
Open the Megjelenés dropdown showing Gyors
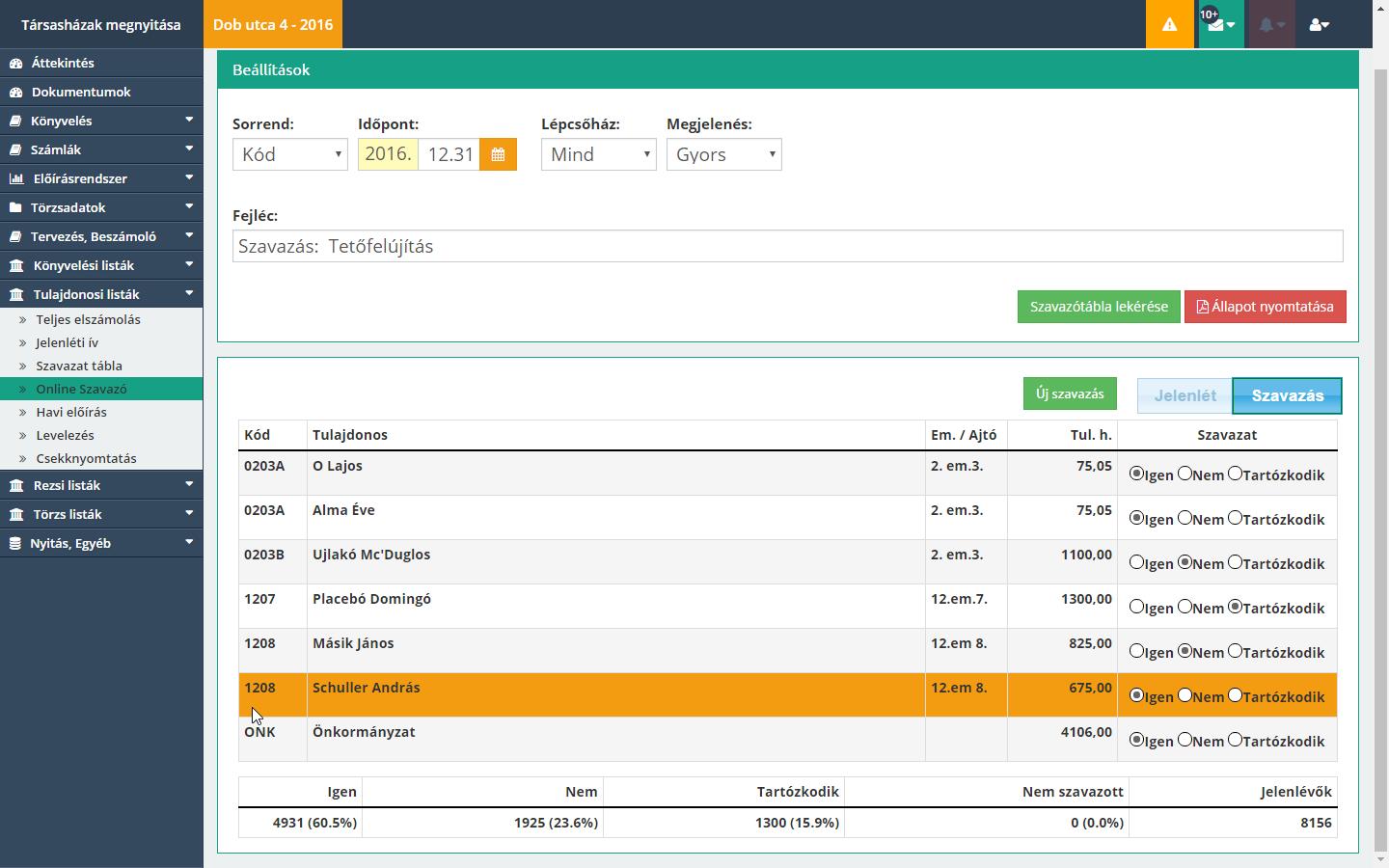(723, 154)
